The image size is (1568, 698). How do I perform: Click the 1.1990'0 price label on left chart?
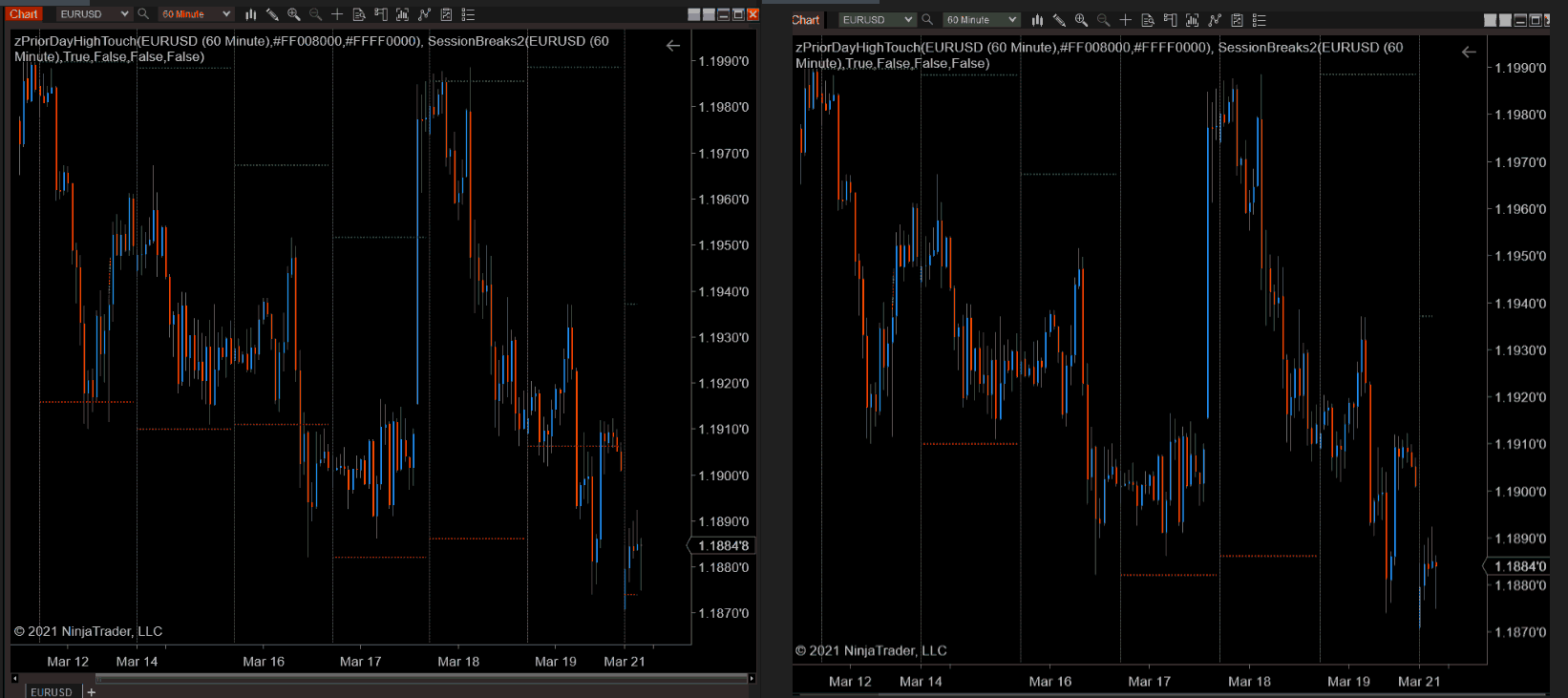[x=724, y=61]
